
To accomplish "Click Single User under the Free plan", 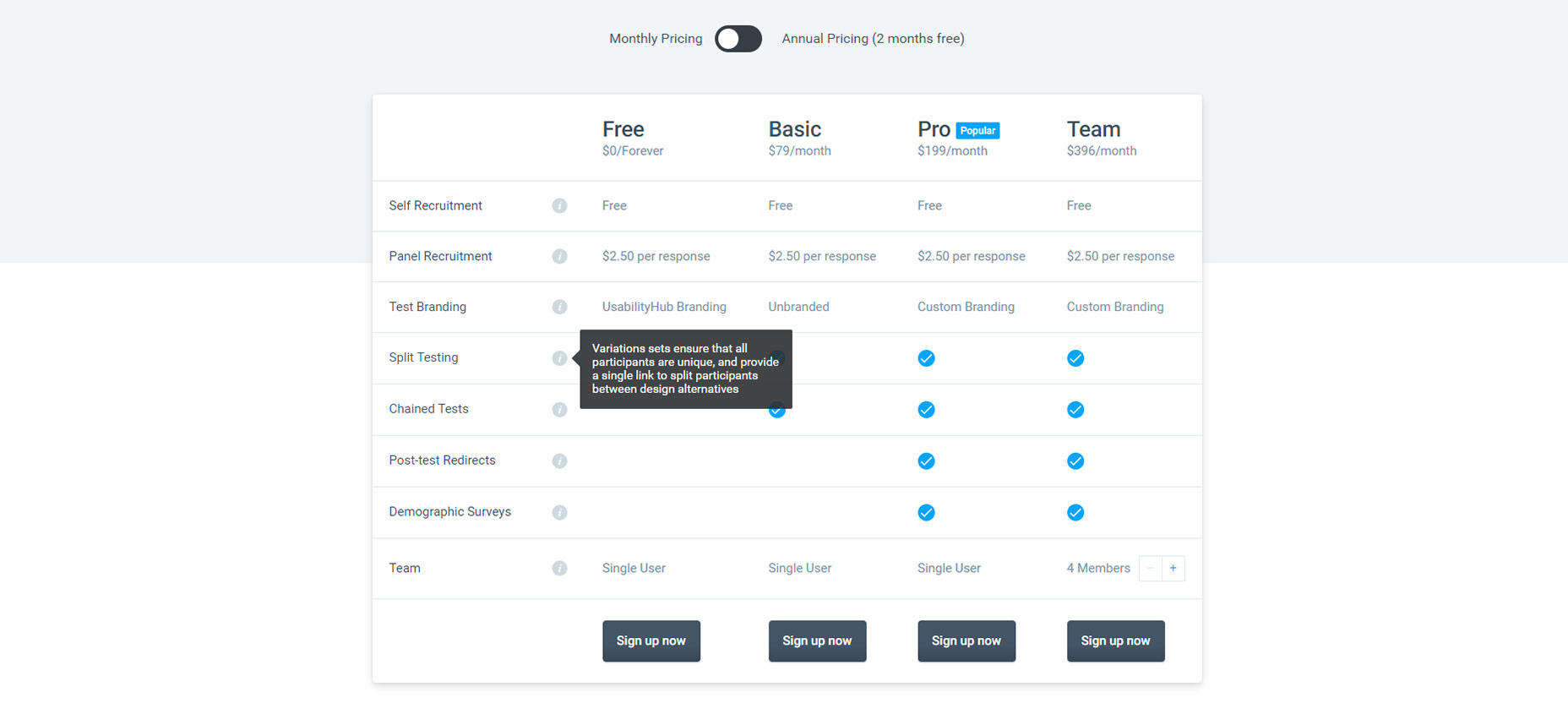I will point(634,569).
